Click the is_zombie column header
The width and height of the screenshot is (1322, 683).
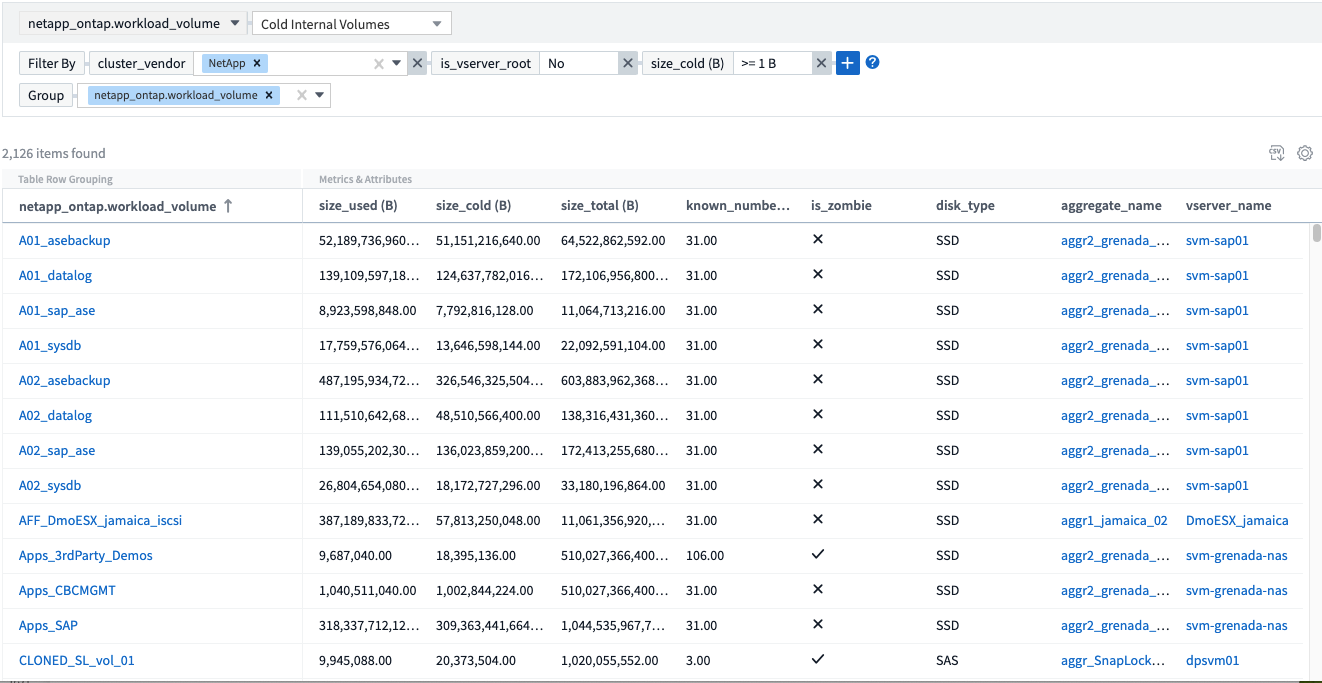pyautogui.click(x=841, y=206)
